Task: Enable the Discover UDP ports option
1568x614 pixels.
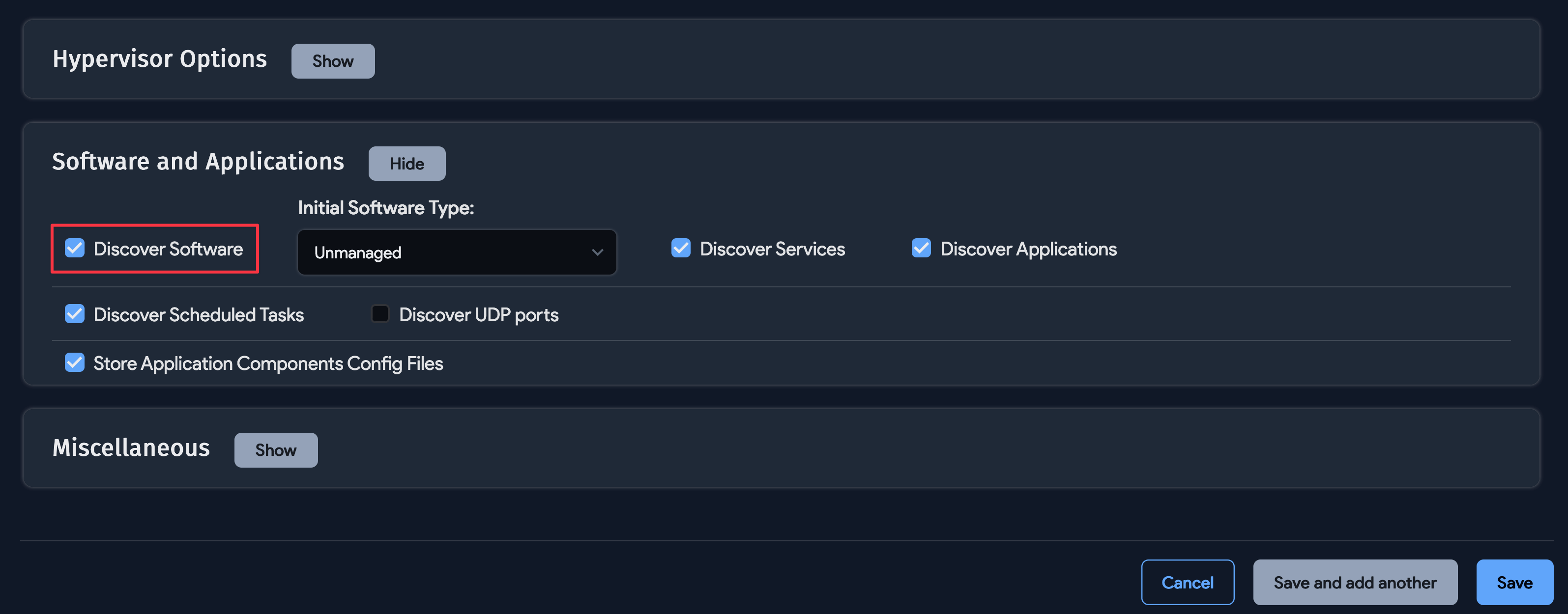Action: pyautogui.click(x=380, y=314)
